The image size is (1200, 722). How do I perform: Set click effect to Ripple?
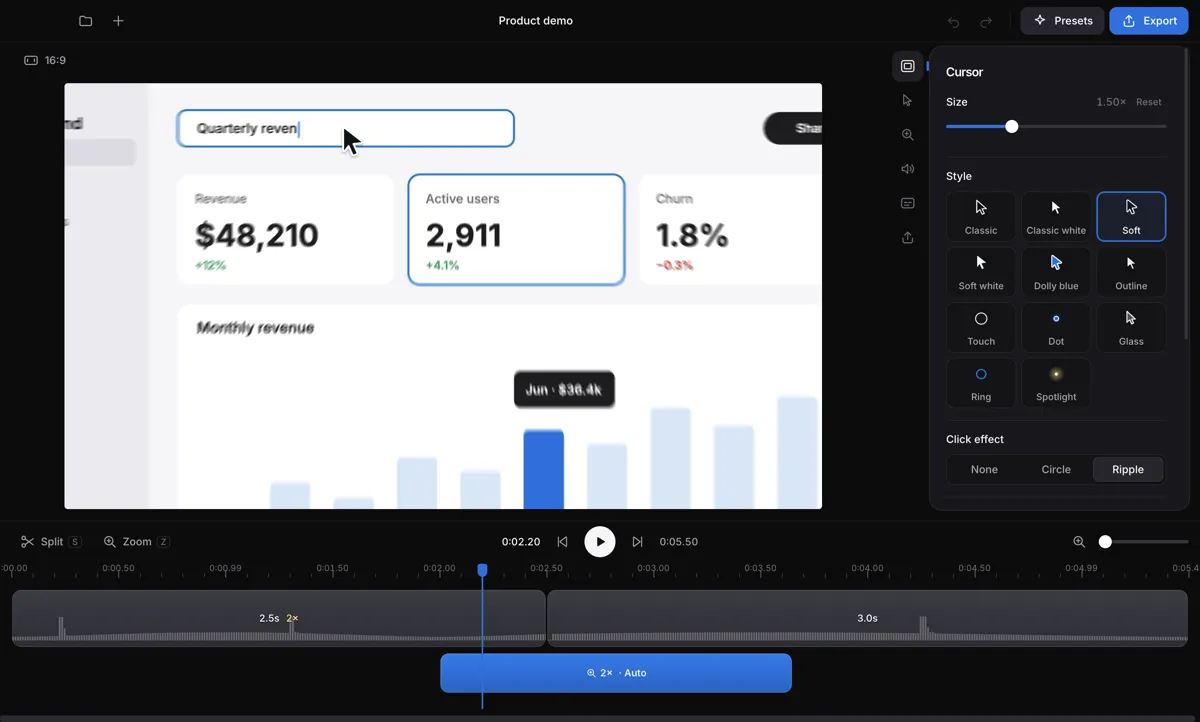coord(1128,470)
